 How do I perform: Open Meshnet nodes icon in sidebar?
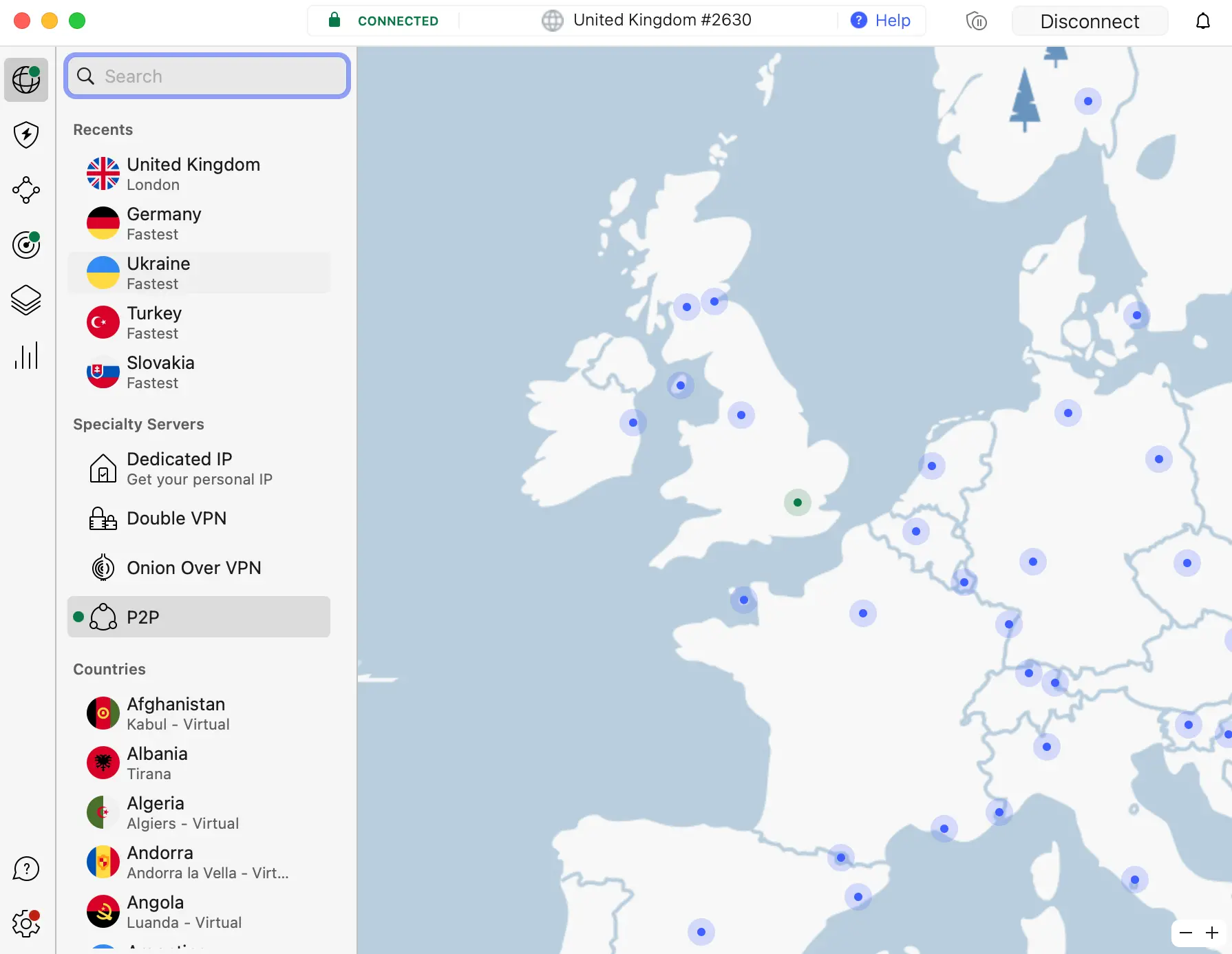[26, 190]
